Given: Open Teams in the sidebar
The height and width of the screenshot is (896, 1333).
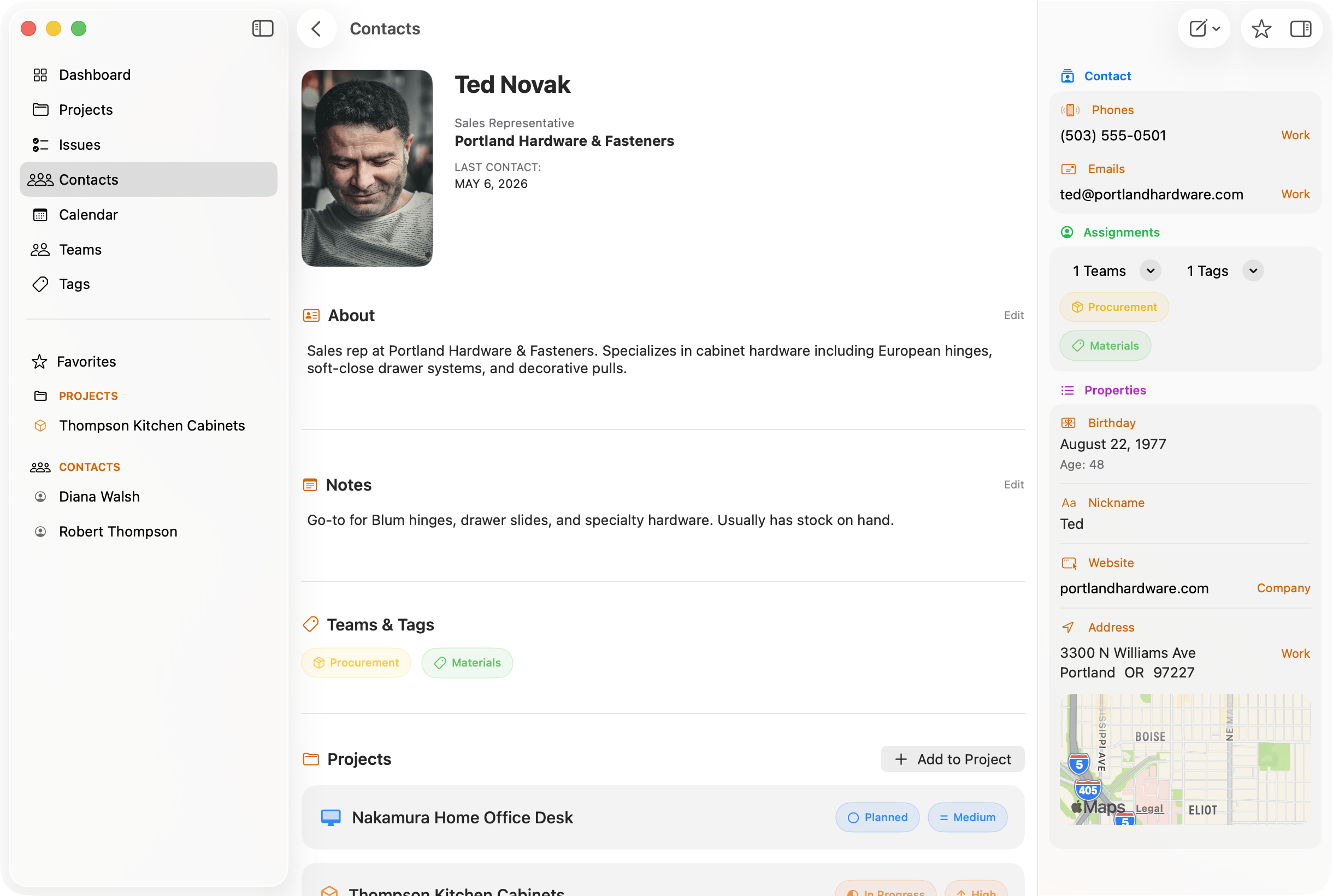Looking at the screenshot, I should 149,250.
